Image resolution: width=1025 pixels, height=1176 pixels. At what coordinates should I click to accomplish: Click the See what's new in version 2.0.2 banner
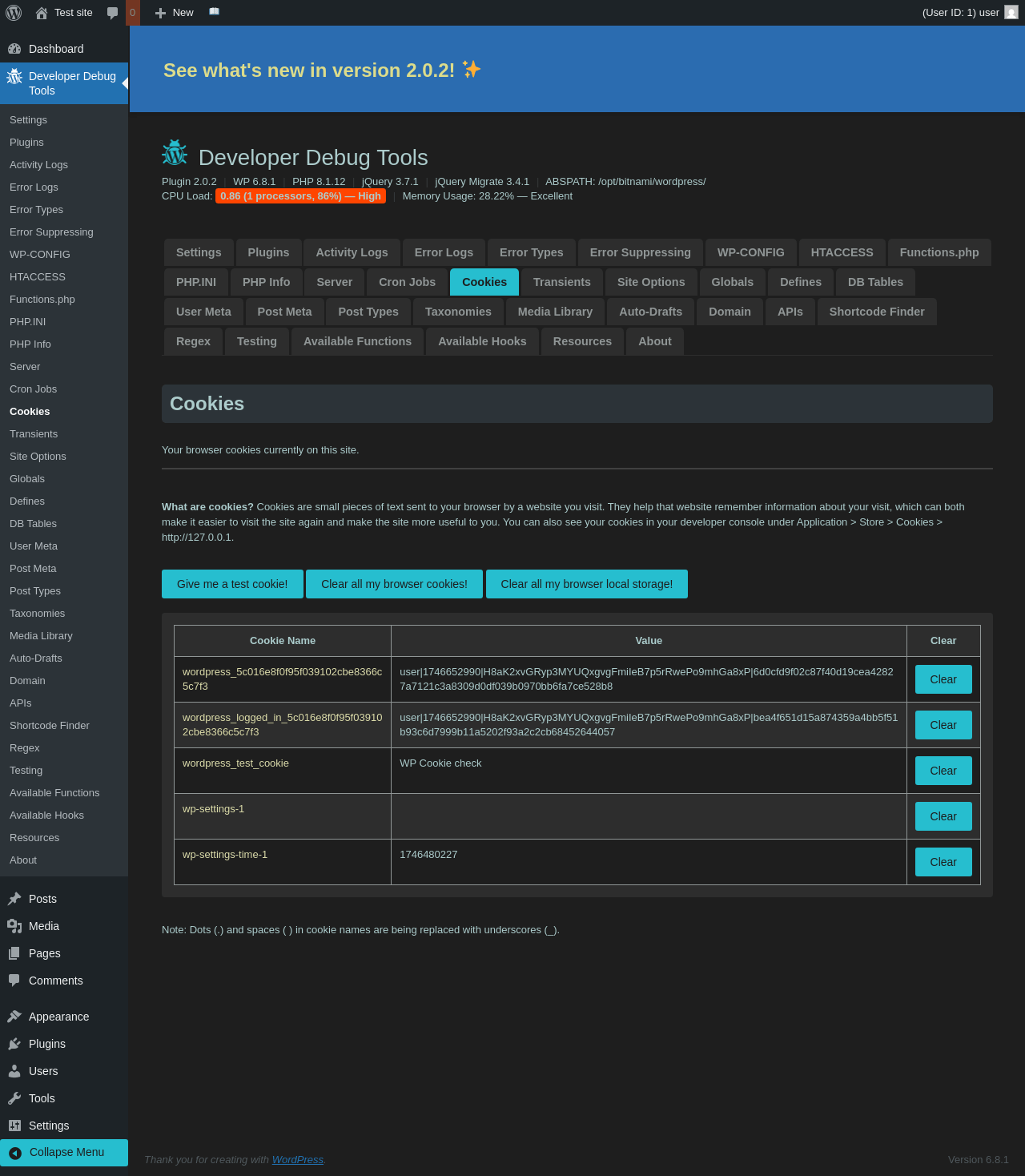[x=321, y=70]
